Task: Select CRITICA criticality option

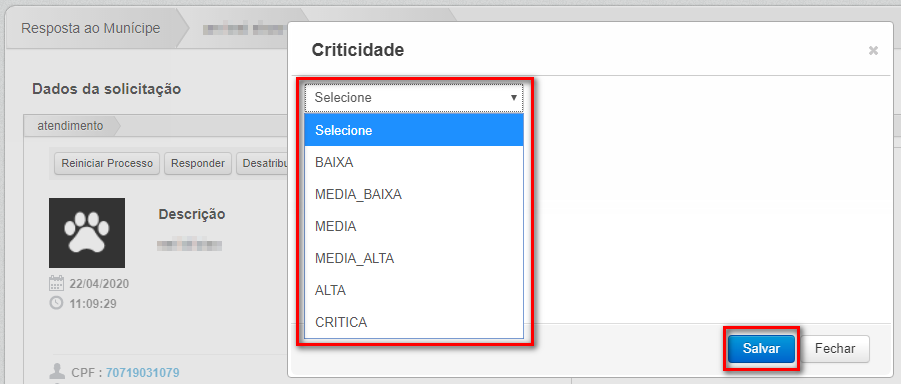Action: pyautogui.click(x=414, y=322)
